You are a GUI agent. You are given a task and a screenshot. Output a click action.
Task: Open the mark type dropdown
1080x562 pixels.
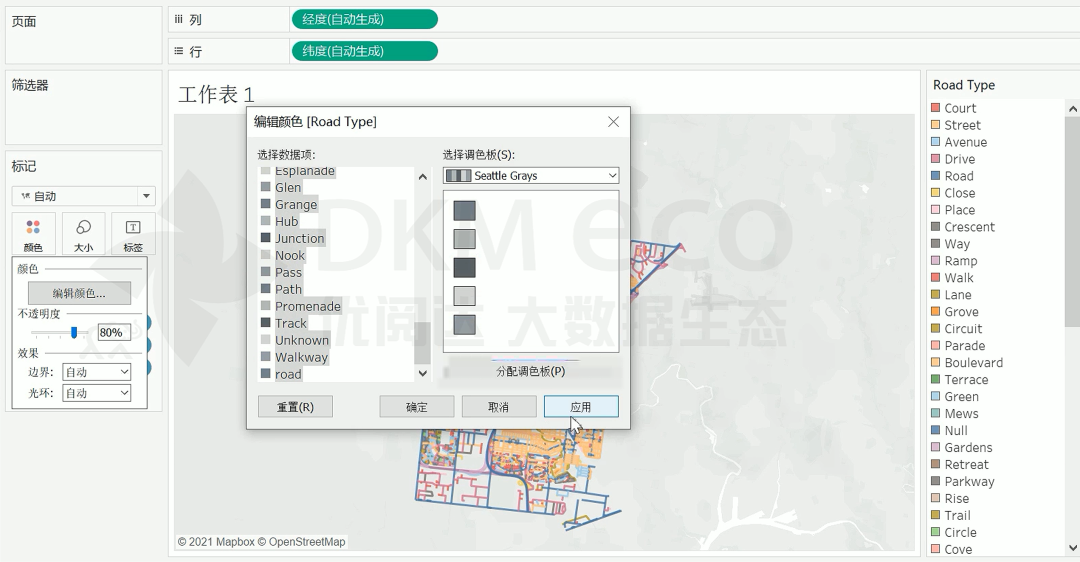83,196
